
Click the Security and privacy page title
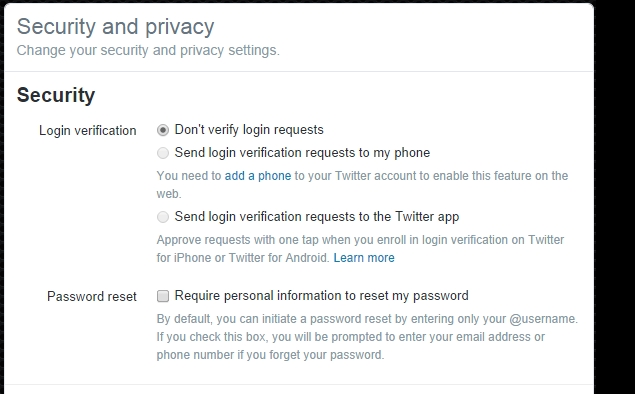pos(115,27)
